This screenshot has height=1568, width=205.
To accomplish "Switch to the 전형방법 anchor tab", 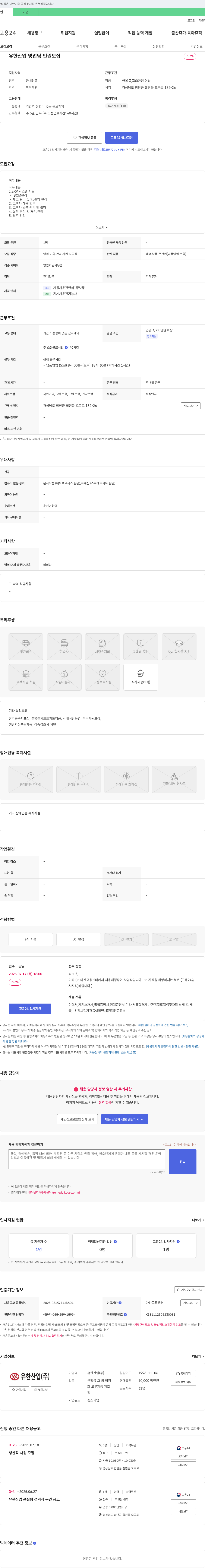I will tap(158, 46).
